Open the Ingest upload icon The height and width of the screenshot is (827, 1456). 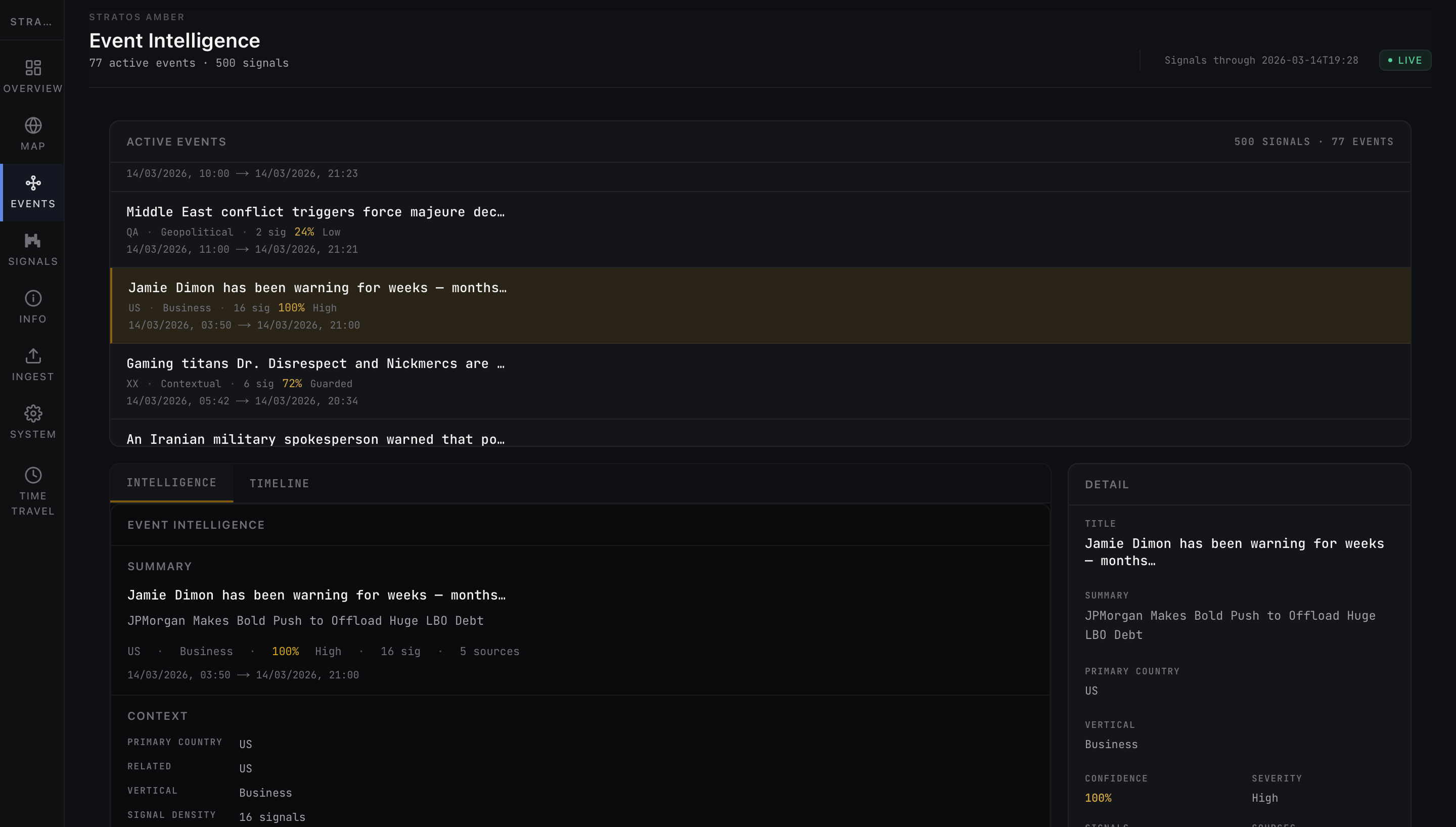click(x=33, y=356)
